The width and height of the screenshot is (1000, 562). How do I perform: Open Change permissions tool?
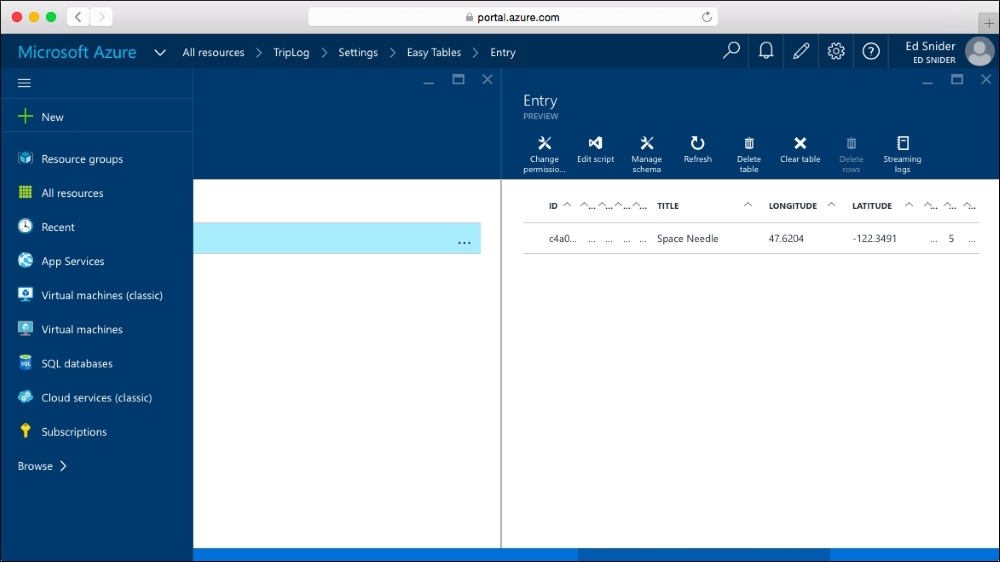coord(544,154)
